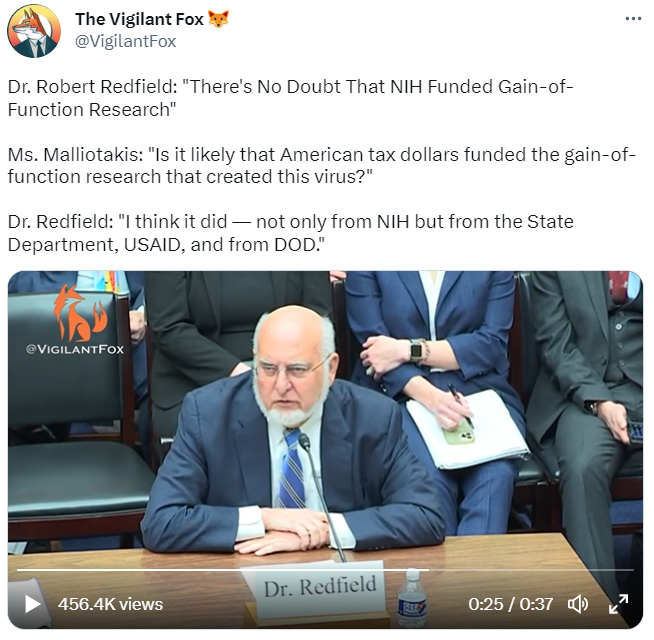Open the @VigilantFox handle link
This screenshot has width=654, height=640.
point(126,41)
